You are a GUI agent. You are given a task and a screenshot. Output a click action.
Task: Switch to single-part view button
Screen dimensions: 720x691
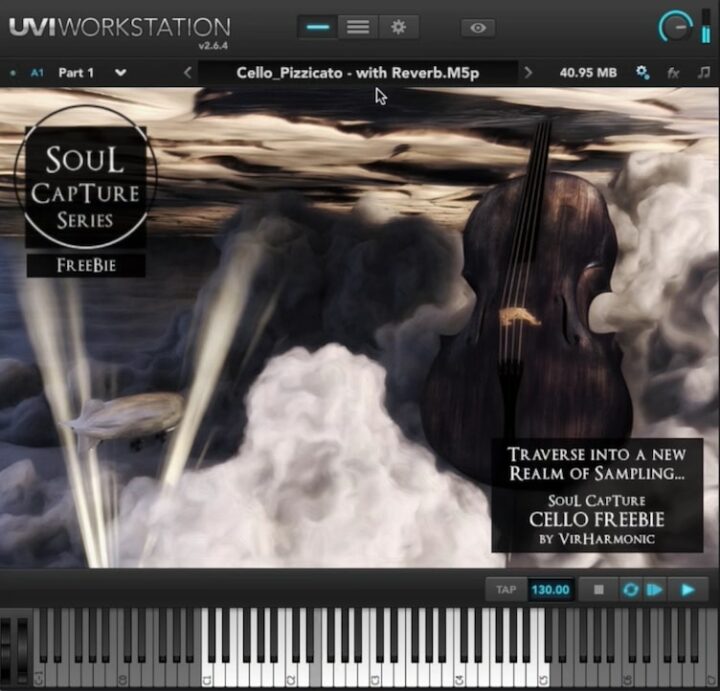pos(318,27)
